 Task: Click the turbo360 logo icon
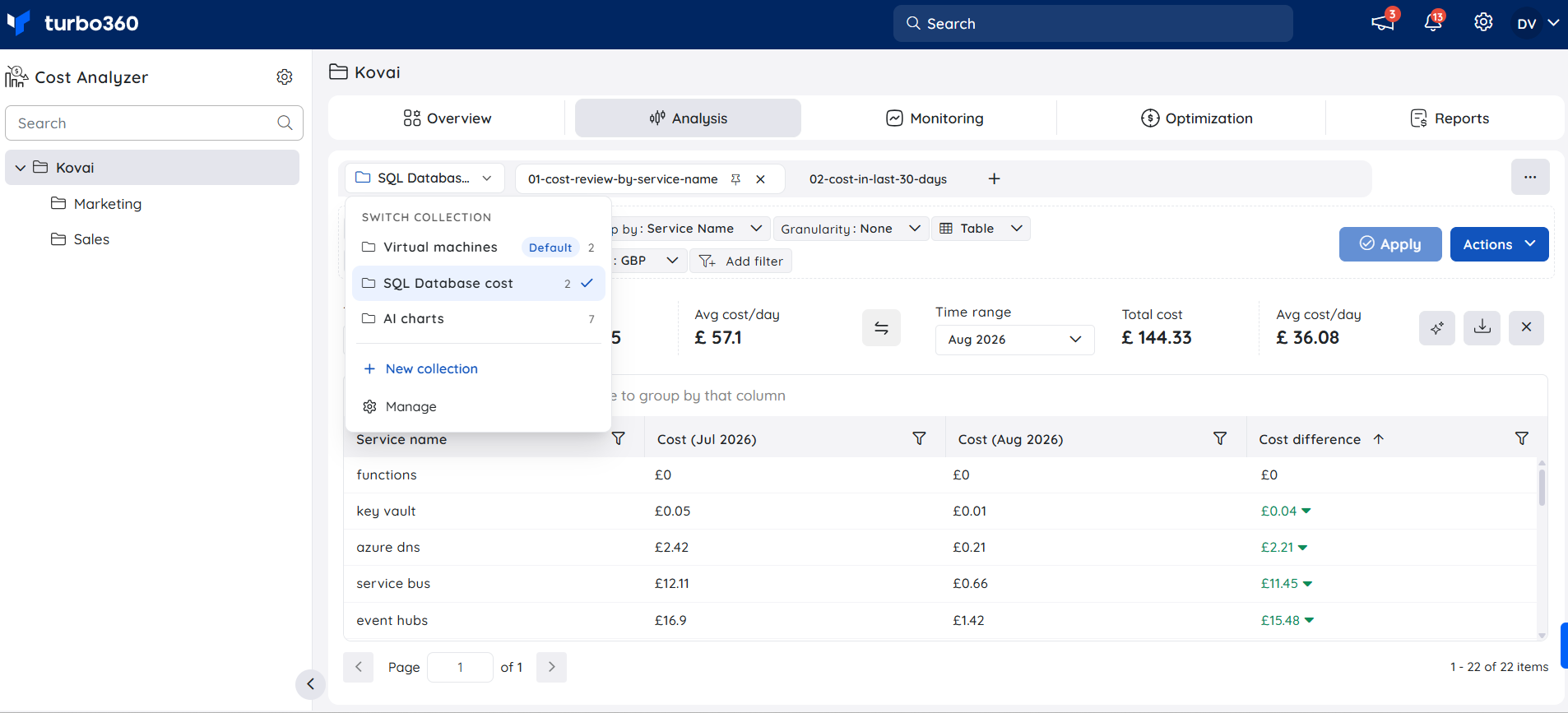tap(19, 22)
